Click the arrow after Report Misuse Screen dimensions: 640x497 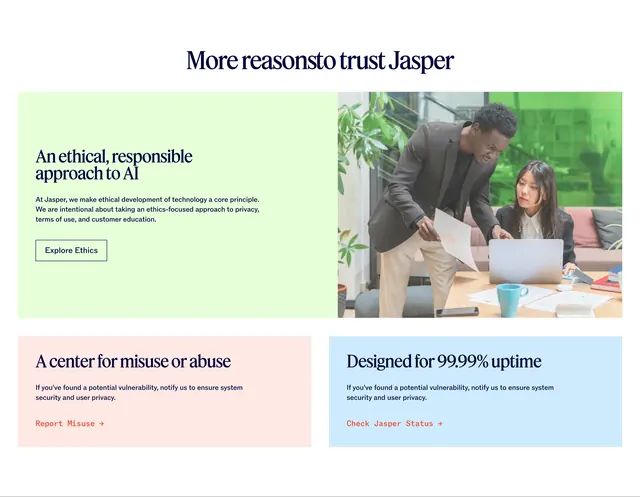101,424
